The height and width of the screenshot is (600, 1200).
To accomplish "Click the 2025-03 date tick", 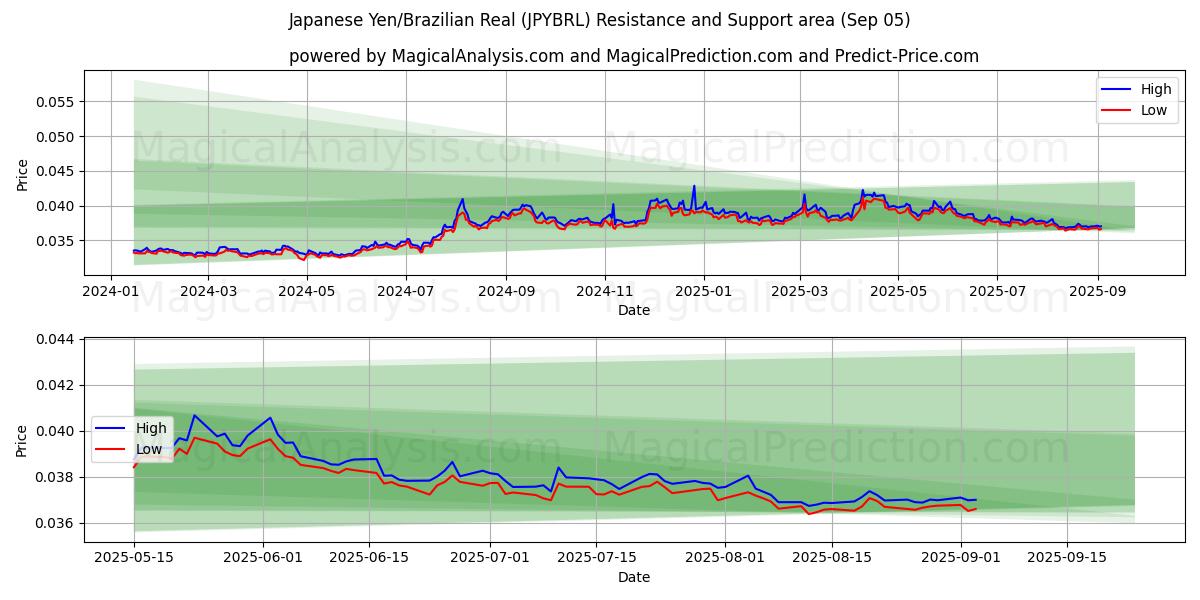I will [x=800, y=291].
